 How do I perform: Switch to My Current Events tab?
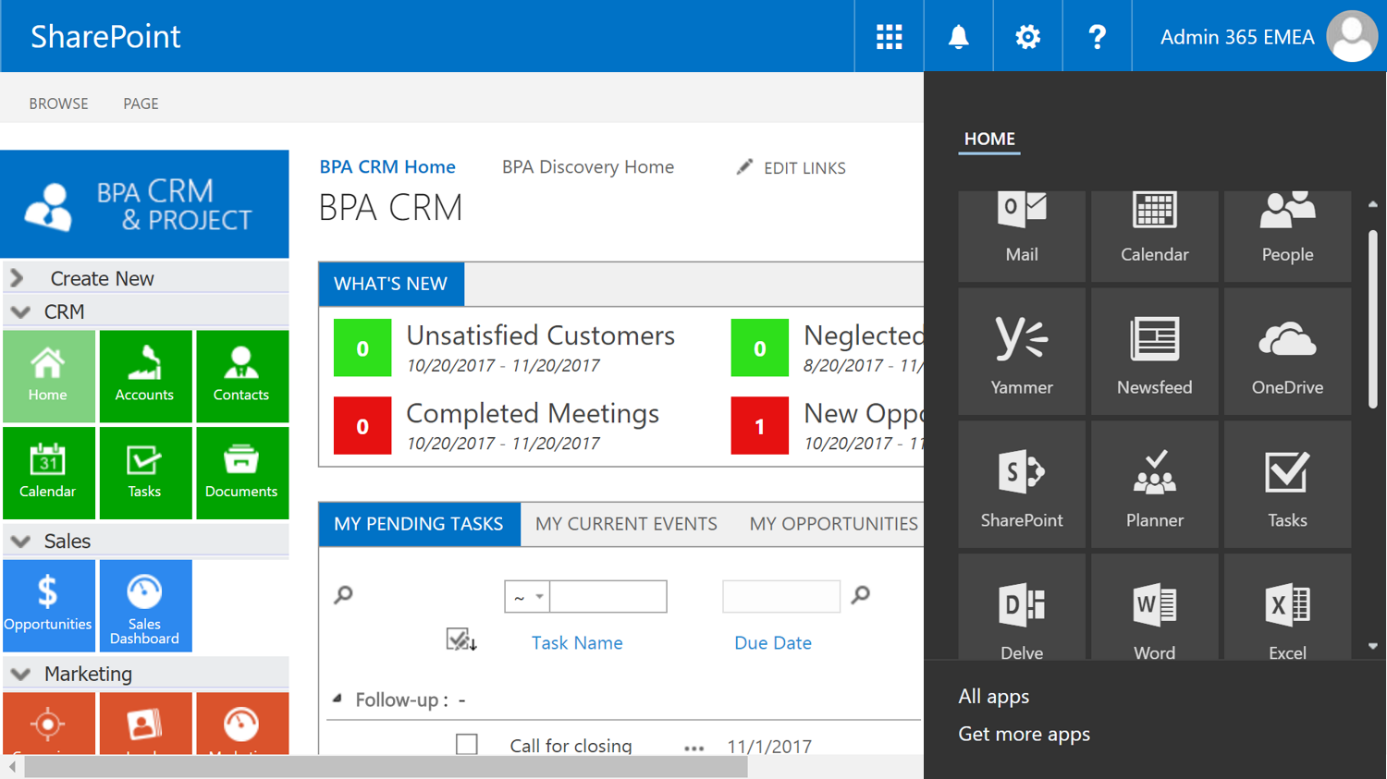[x=626, y=524]
